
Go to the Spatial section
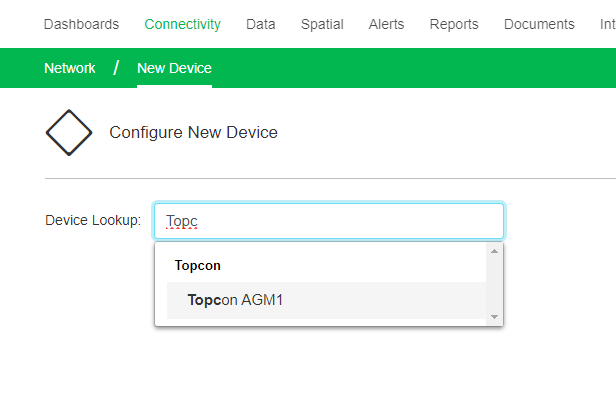322,24
